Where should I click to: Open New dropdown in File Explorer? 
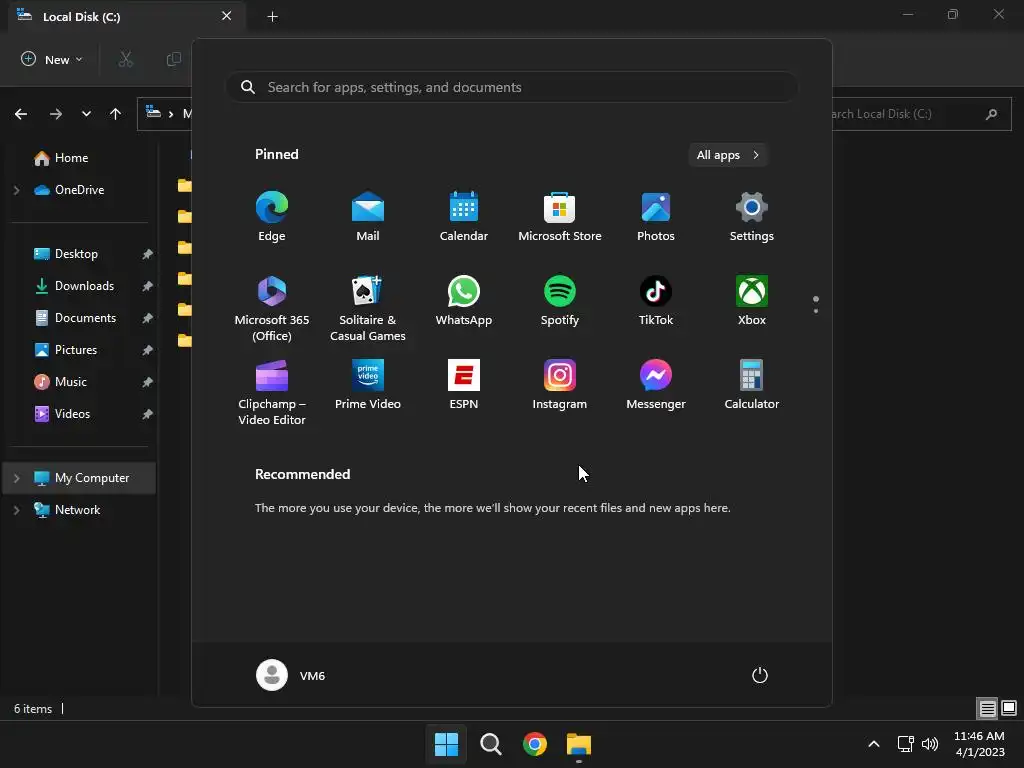point(52,59)
